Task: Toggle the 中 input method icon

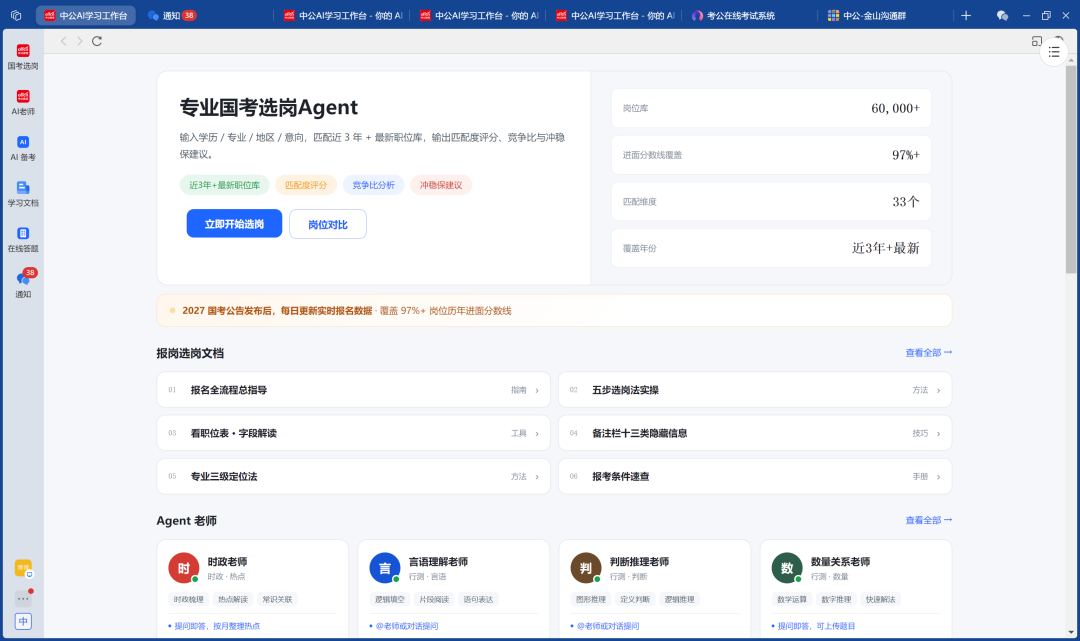Action: (23, 621)
